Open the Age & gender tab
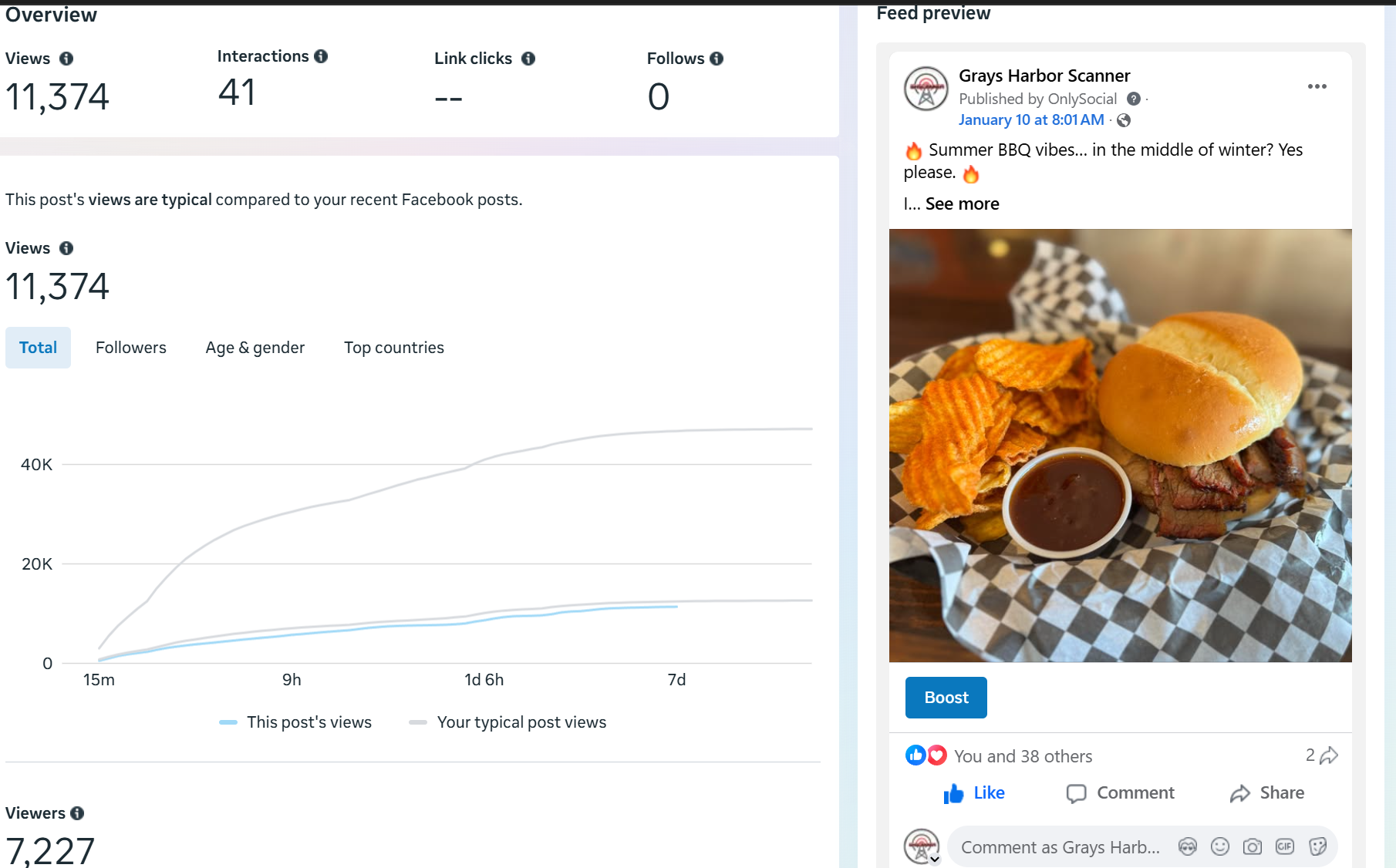This screenshot has width=1396, height=868. click(x=255, y=348)
